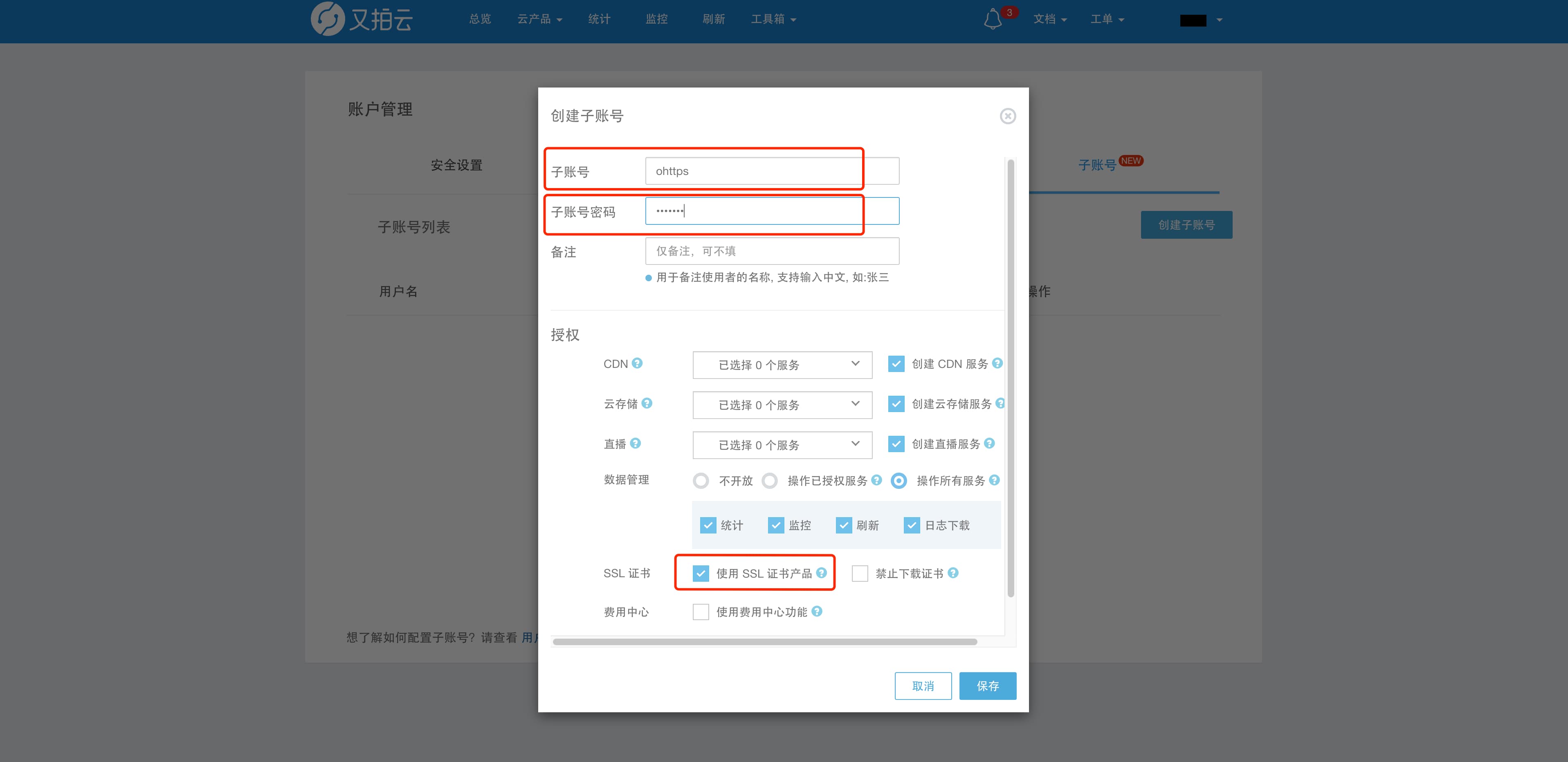Image resolution: width=1568 pixels, height=762 pixels.
Task: Uncheck the 日志下载 checkbox
Action: (x=912, y=525)
